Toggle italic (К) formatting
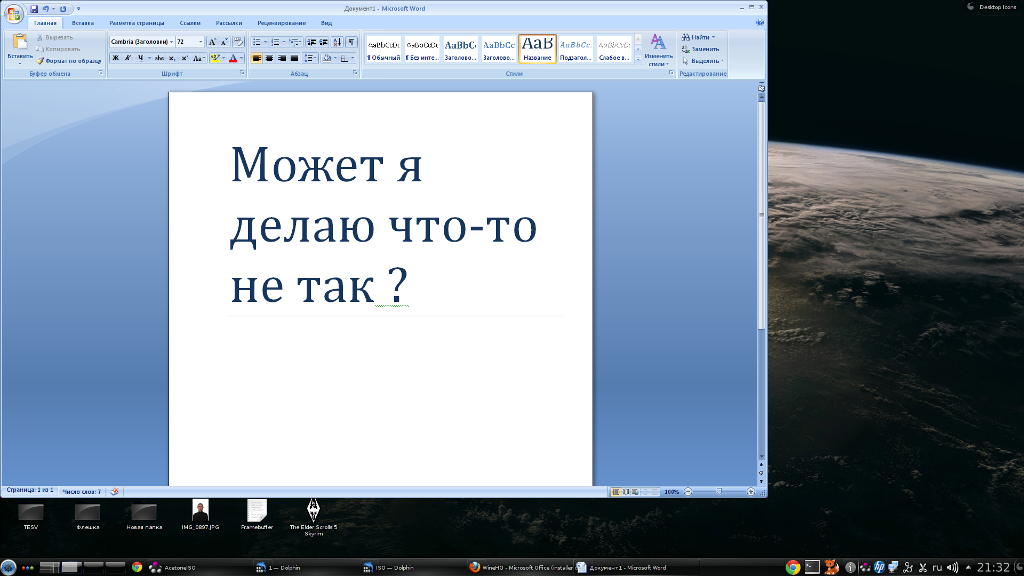The height and width of the screenshot is (576, 1024). pyautogui.click(x=128, y=58)
